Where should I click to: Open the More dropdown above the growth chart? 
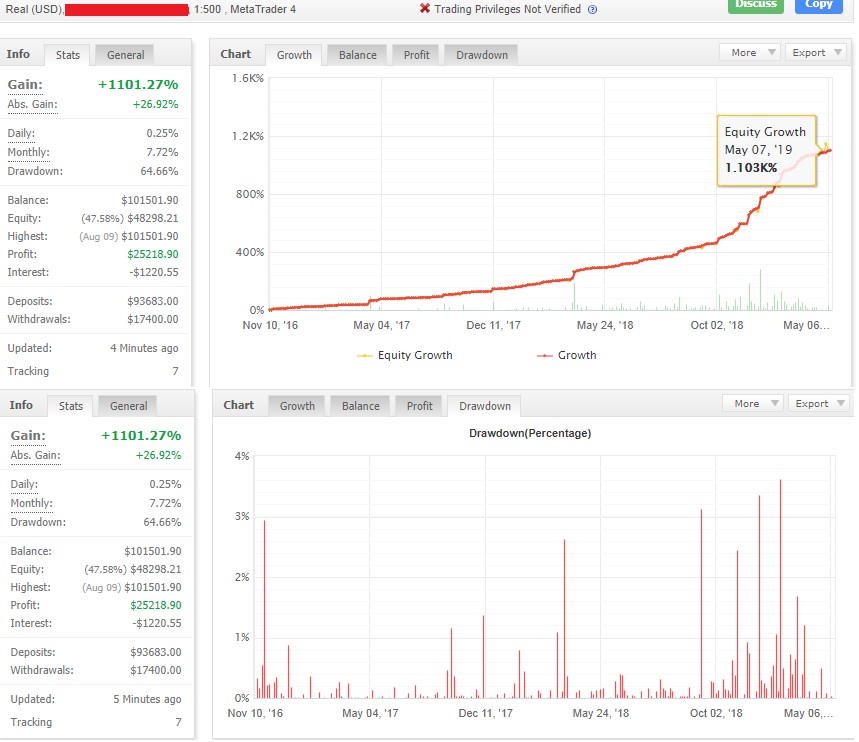pyautogui.click(x=750, y=53)
